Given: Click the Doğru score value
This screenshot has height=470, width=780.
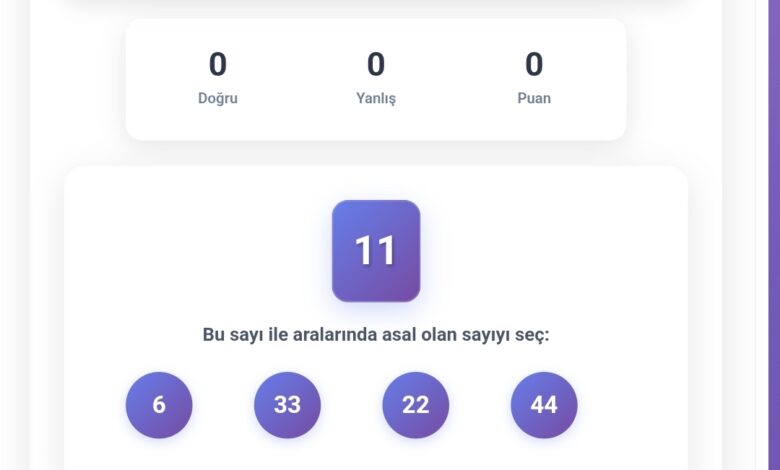Looking at the screenshot, I should 218,65.
